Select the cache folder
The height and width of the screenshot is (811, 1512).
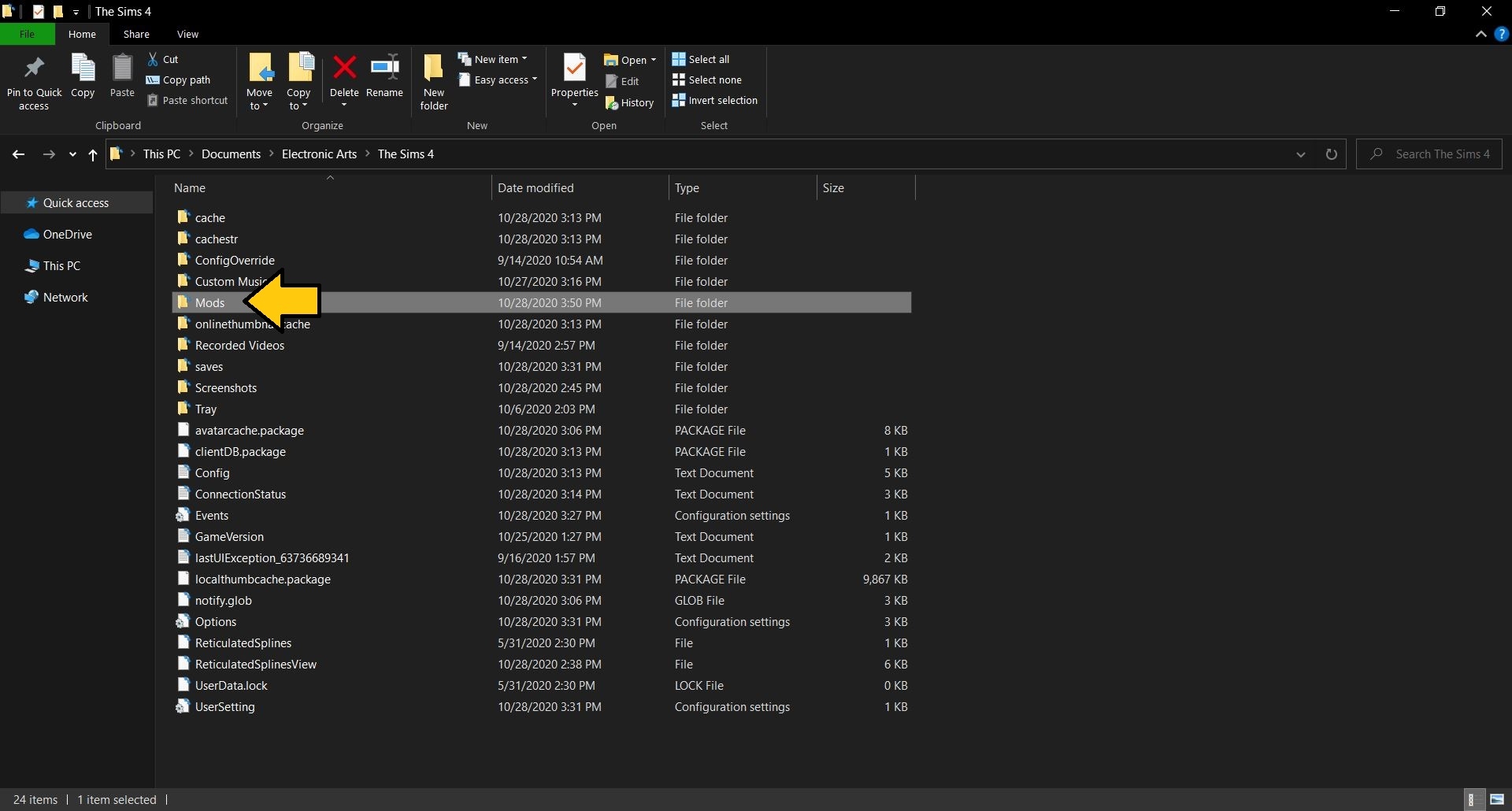click(541, 217)
